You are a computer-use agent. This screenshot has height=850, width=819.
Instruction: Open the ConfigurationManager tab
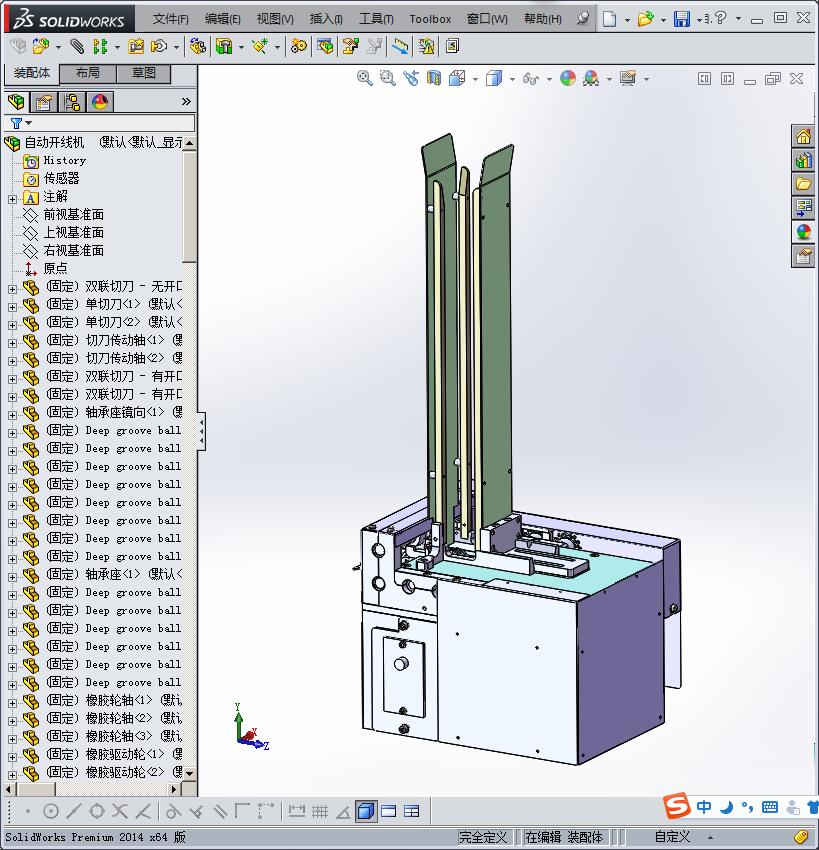point(72,102)
